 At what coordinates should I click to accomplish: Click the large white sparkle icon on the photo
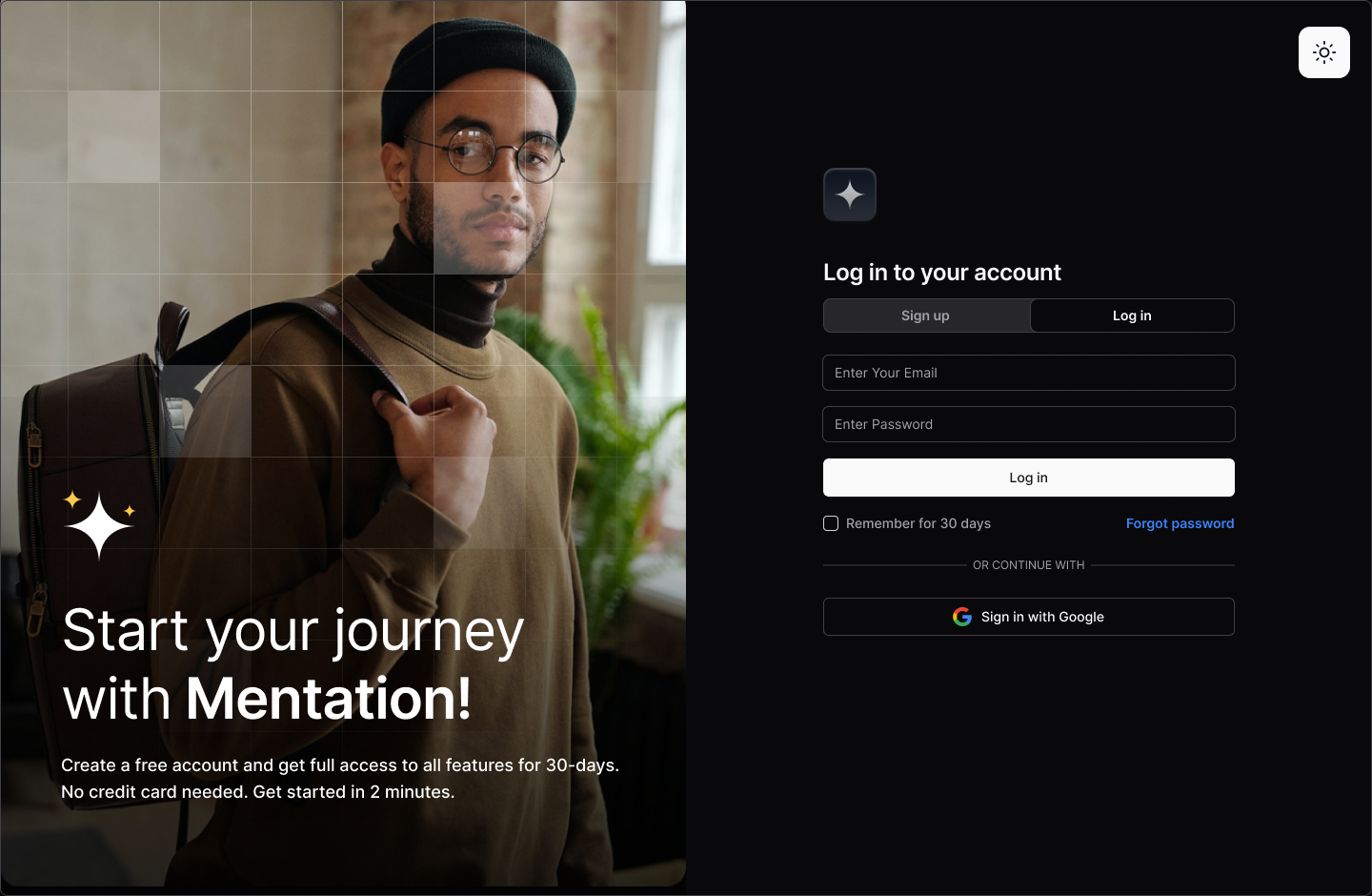(x=99, y=526)
